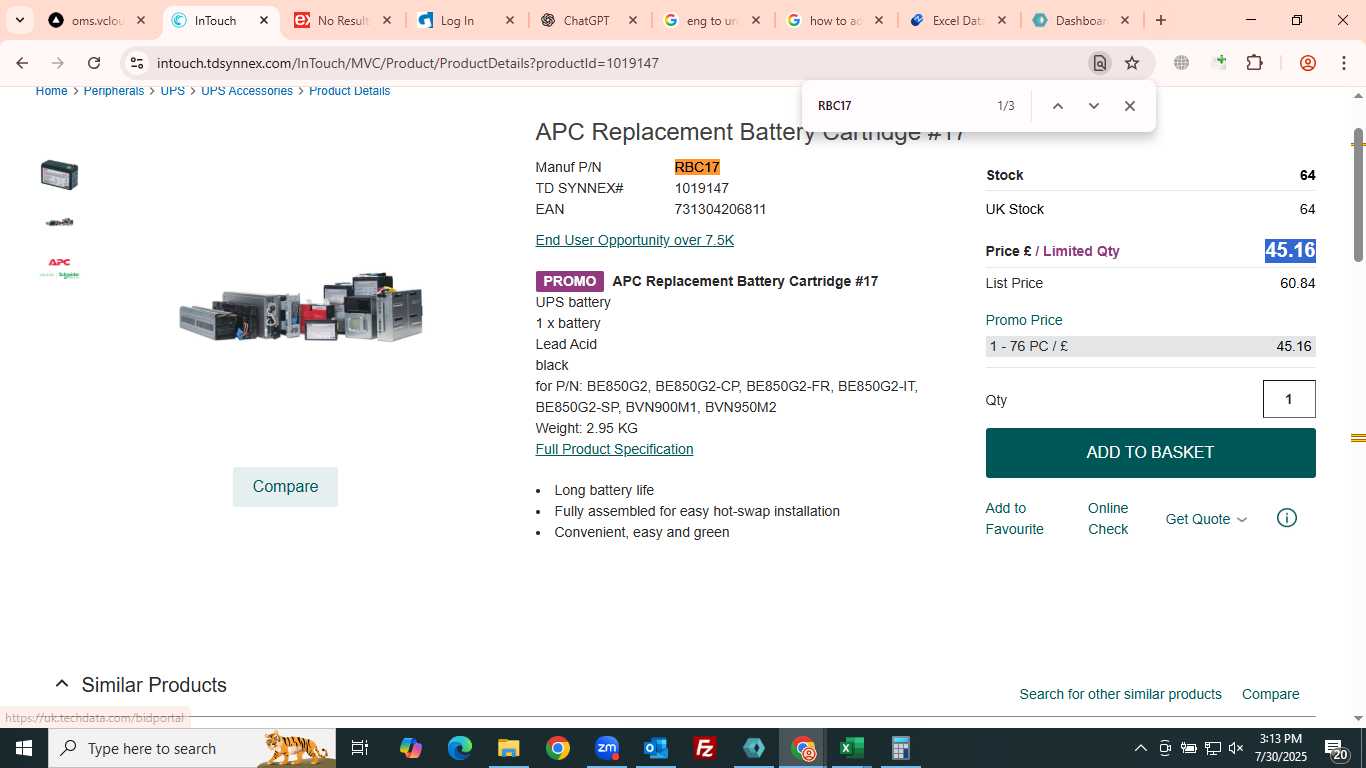Click the Qty input field
This screenshot has width=1366, height=768.
(1289, 399)
